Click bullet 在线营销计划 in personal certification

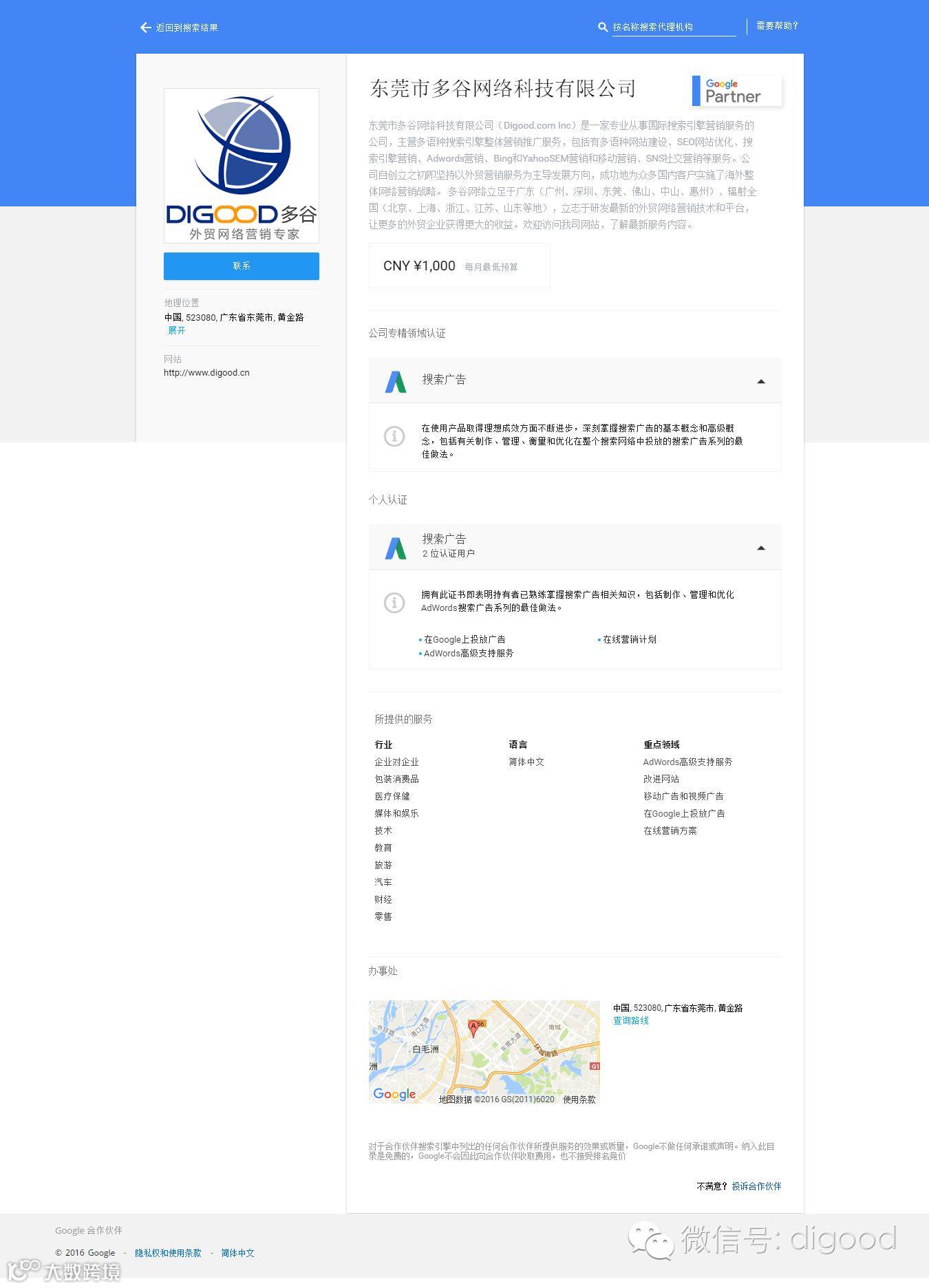point(630,640)
